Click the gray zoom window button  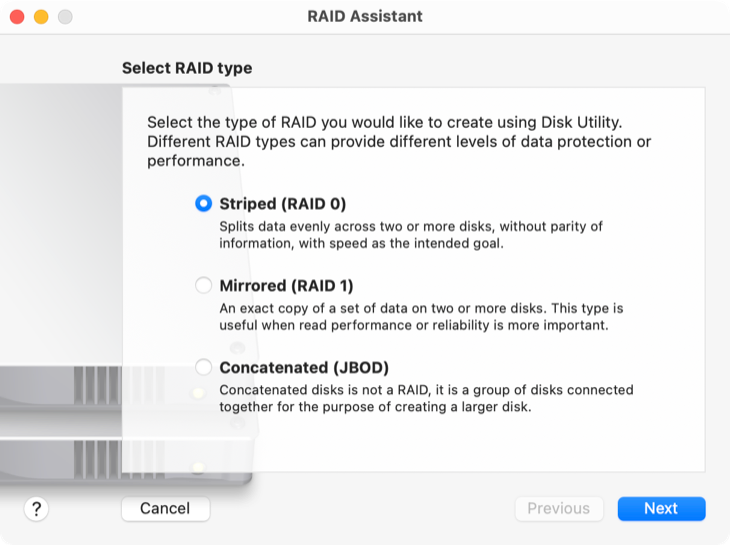[x=65, y=17]
